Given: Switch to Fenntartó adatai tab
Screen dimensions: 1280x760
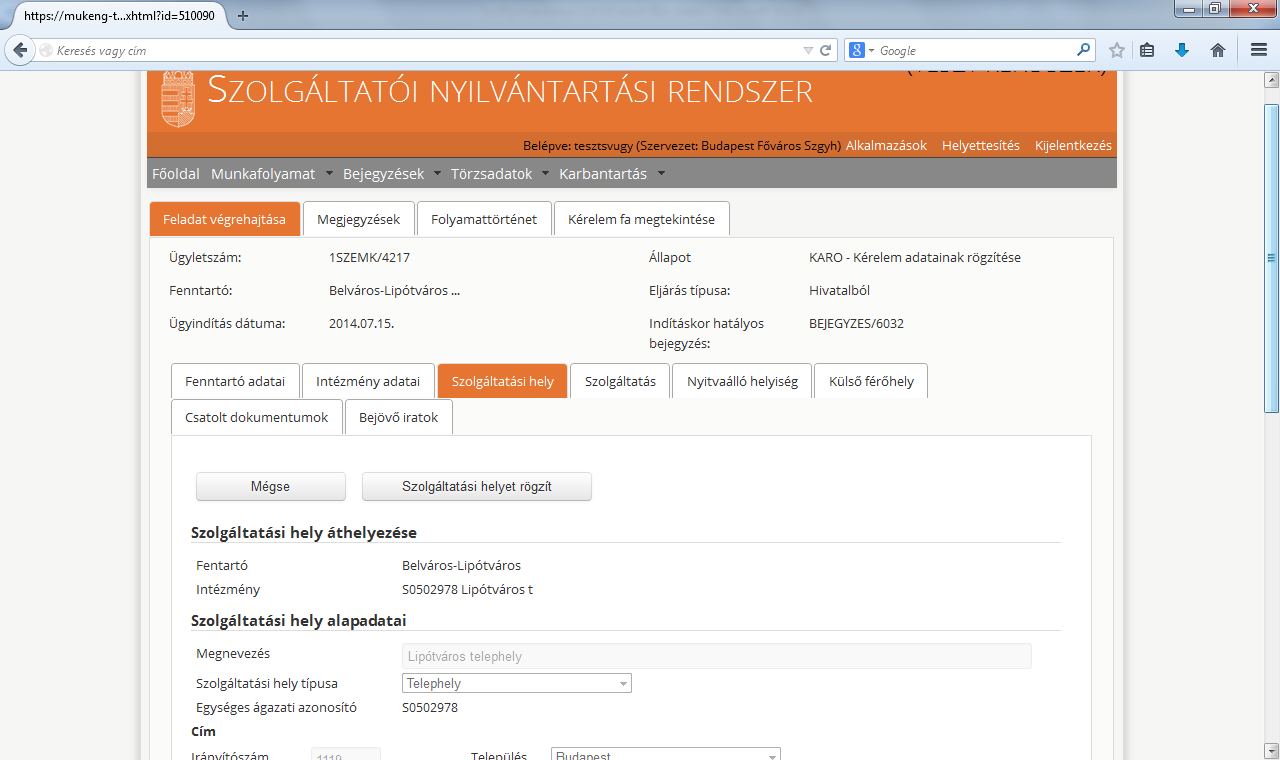Looking at the screenshot, I should click(x=235, y=381).
